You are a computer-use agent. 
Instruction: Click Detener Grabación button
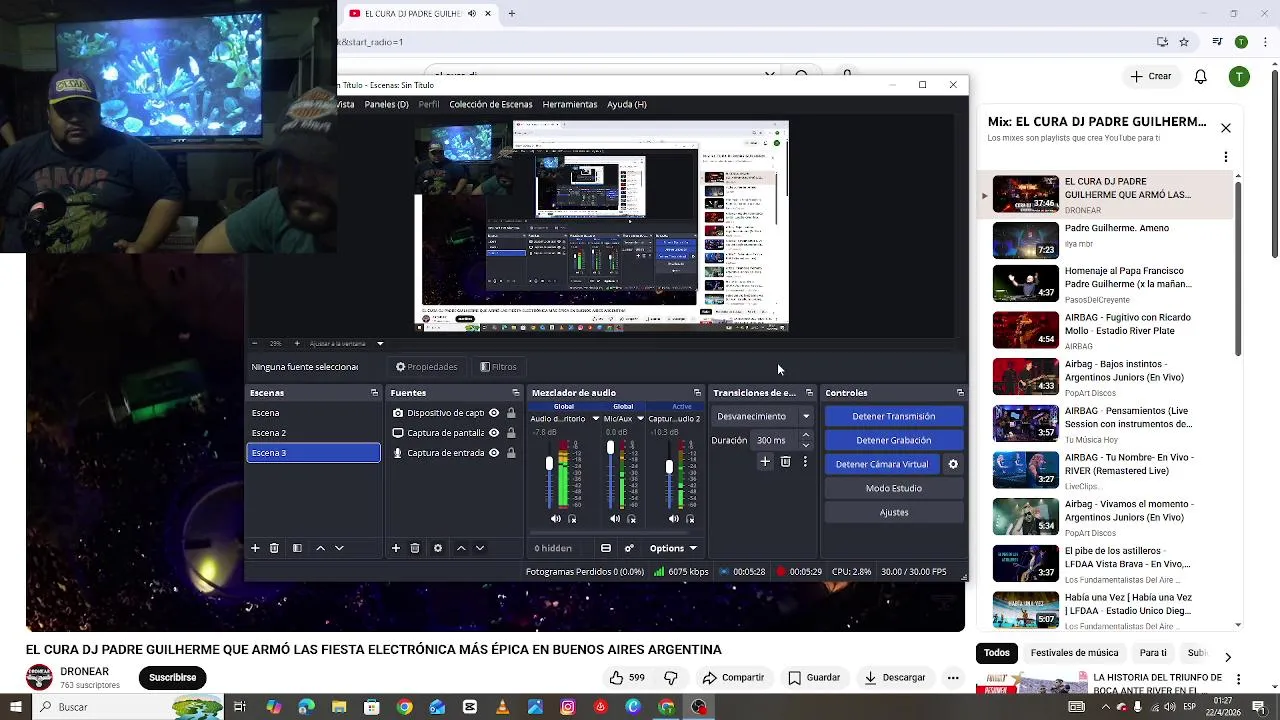(894, 440)
